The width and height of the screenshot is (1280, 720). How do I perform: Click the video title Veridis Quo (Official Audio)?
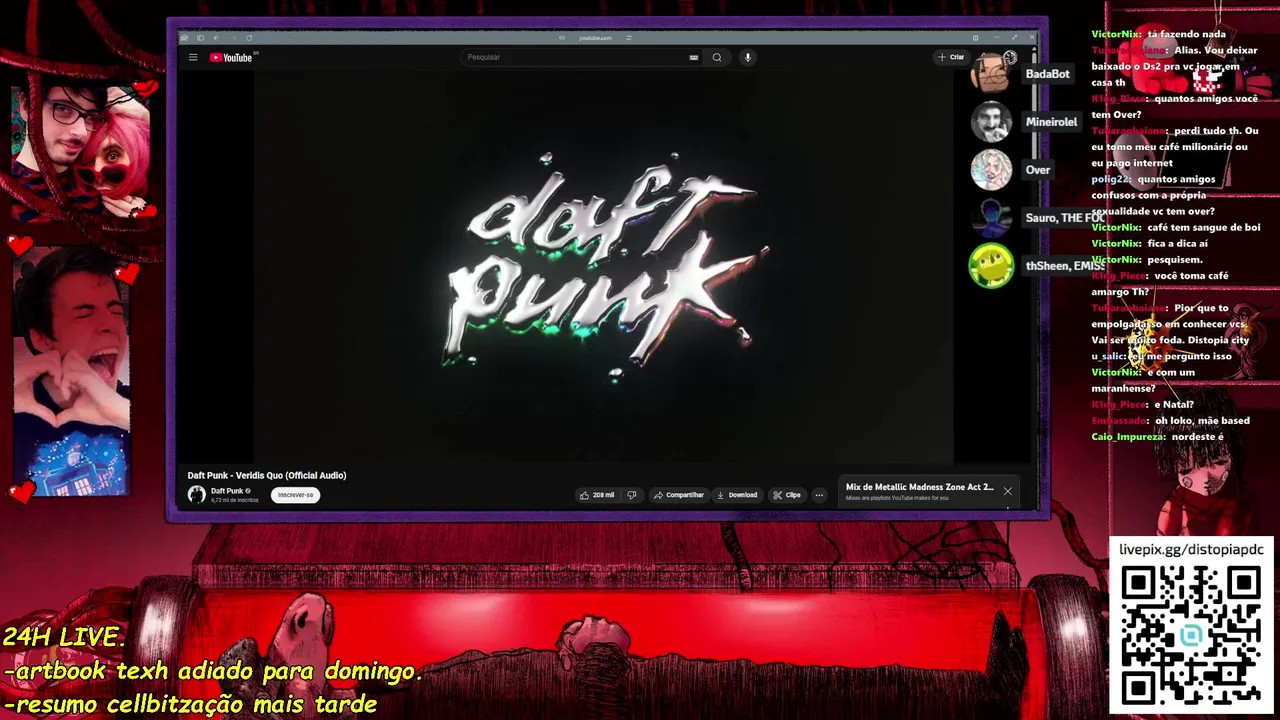pos(267,475)
